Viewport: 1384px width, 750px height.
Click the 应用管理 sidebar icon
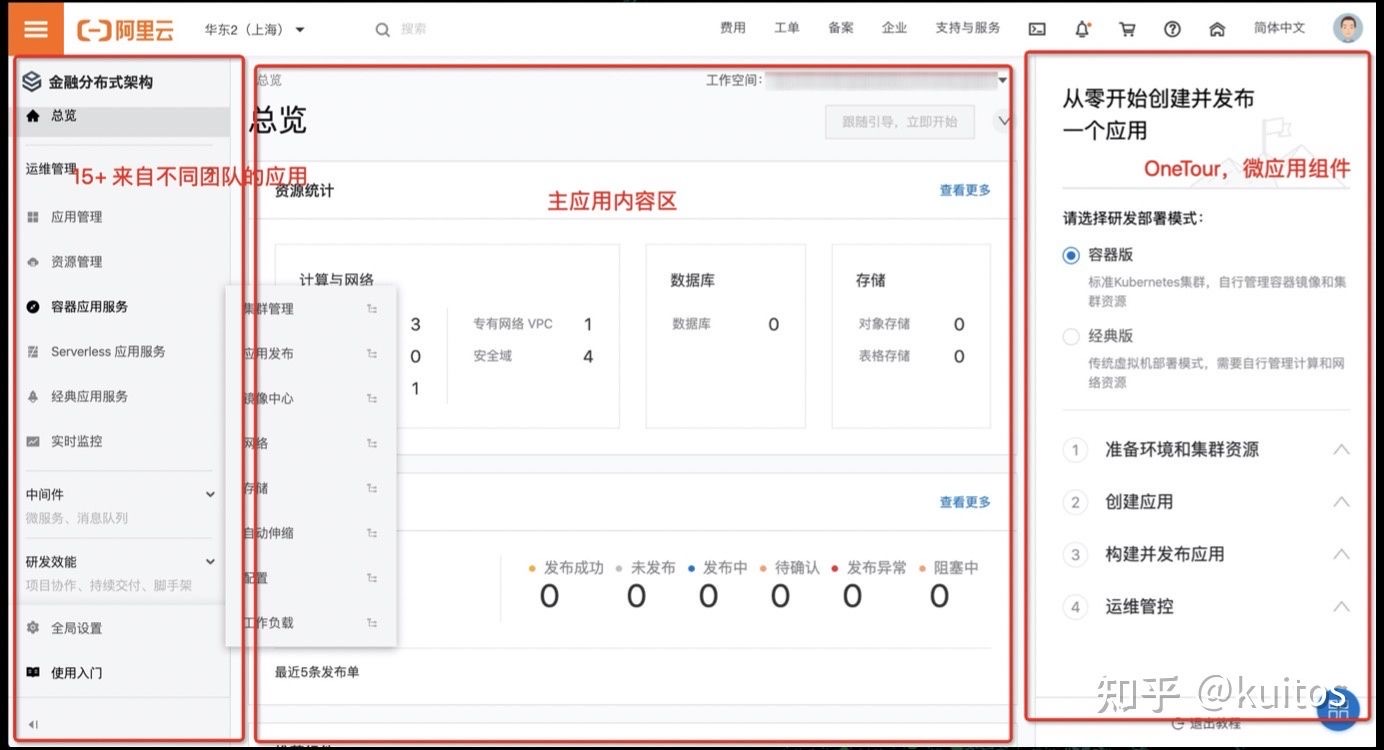pyautogui.click(x=33, y=217)
